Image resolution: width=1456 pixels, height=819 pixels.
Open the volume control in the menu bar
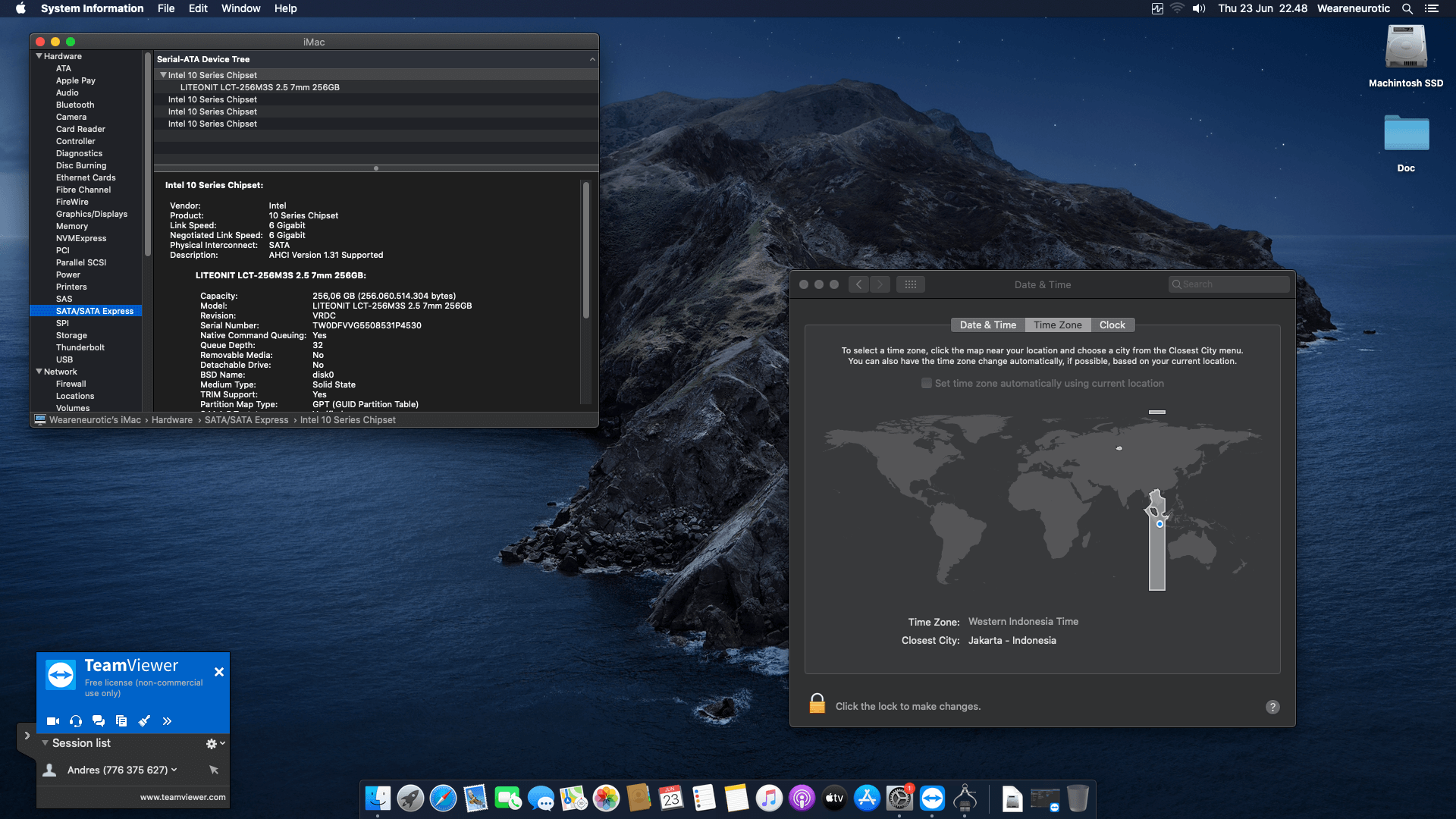(x=1199, y=8)
